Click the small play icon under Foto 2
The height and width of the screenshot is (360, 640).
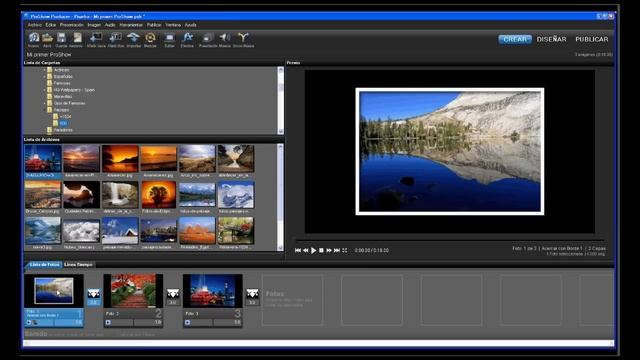(108, 322)
